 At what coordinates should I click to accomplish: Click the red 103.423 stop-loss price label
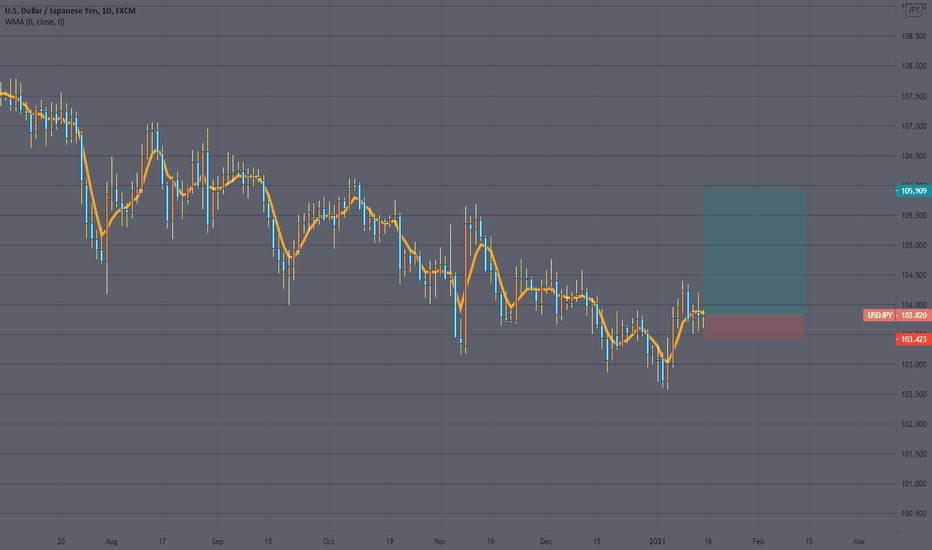(913, 340)
